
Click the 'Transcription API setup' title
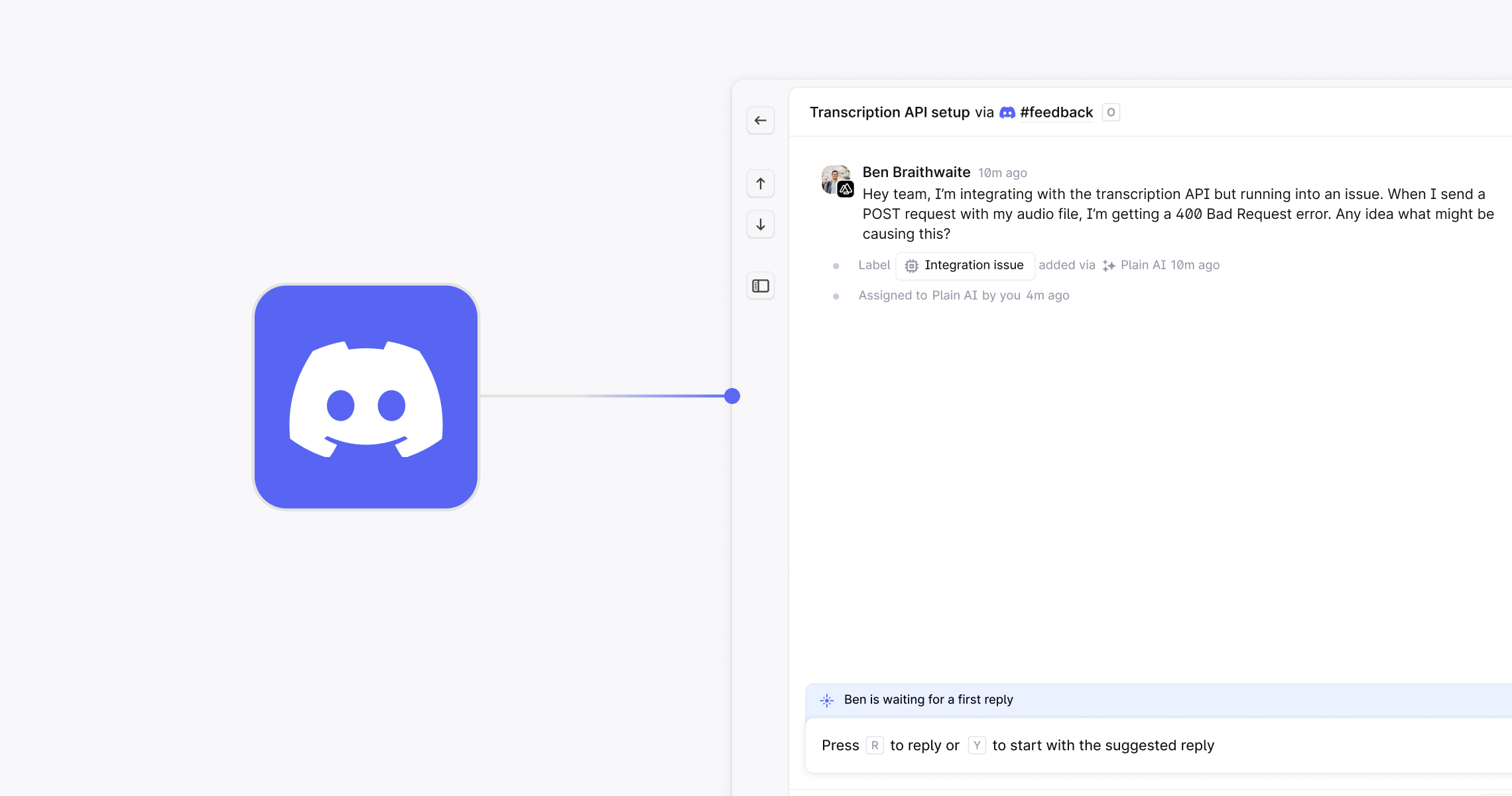(889, 113)
